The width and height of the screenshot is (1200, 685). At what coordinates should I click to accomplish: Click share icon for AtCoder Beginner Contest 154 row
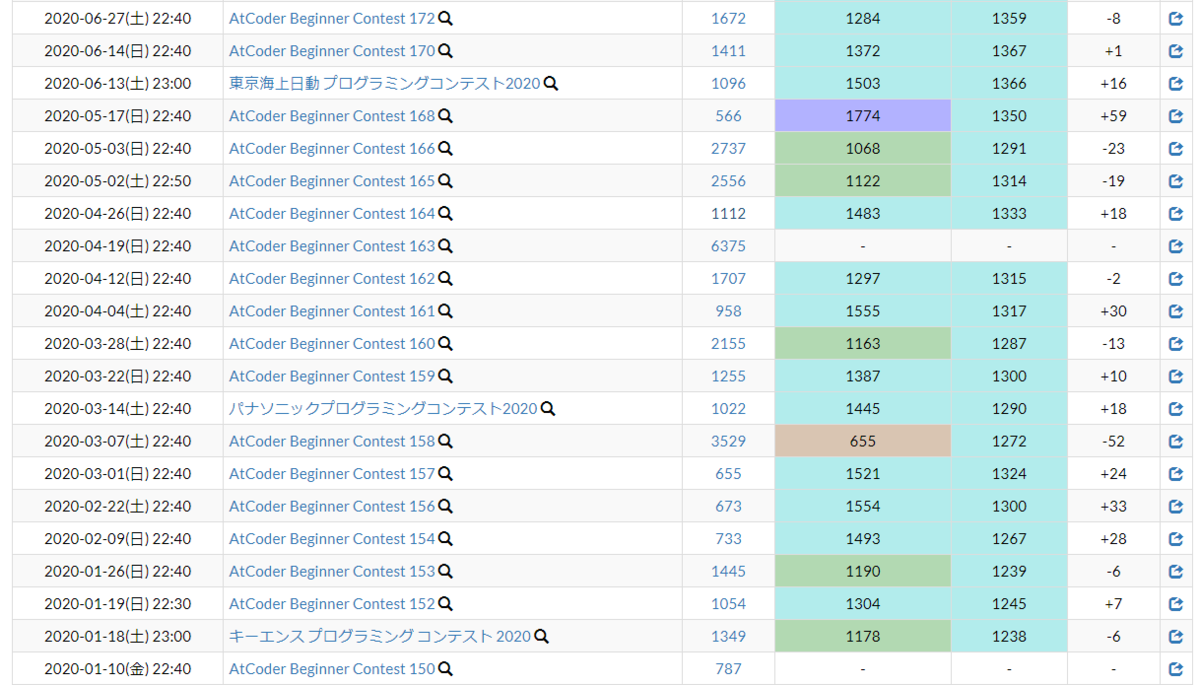[1176, 538]
